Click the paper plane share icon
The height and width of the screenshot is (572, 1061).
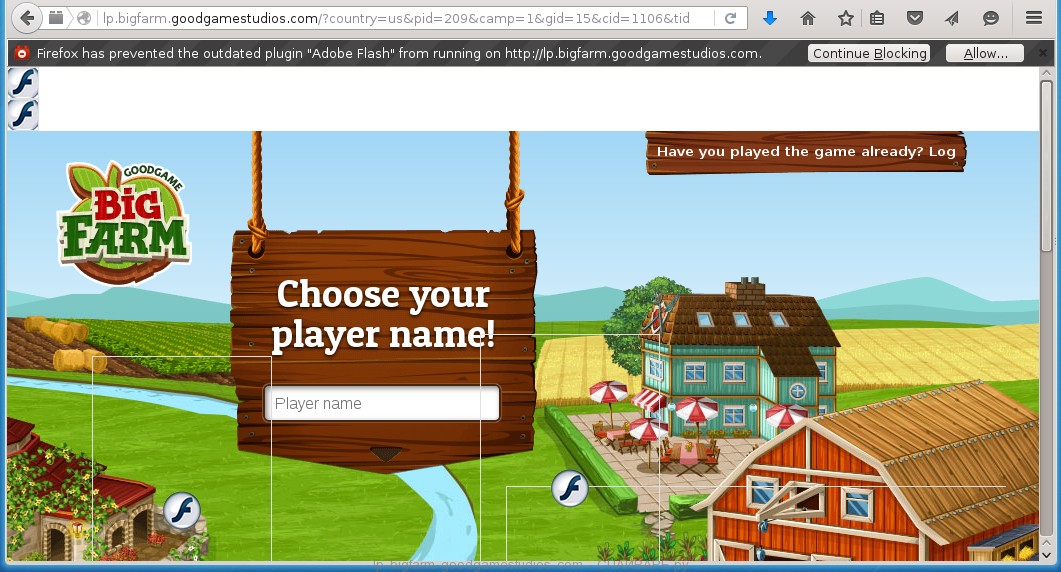[952, 18]
